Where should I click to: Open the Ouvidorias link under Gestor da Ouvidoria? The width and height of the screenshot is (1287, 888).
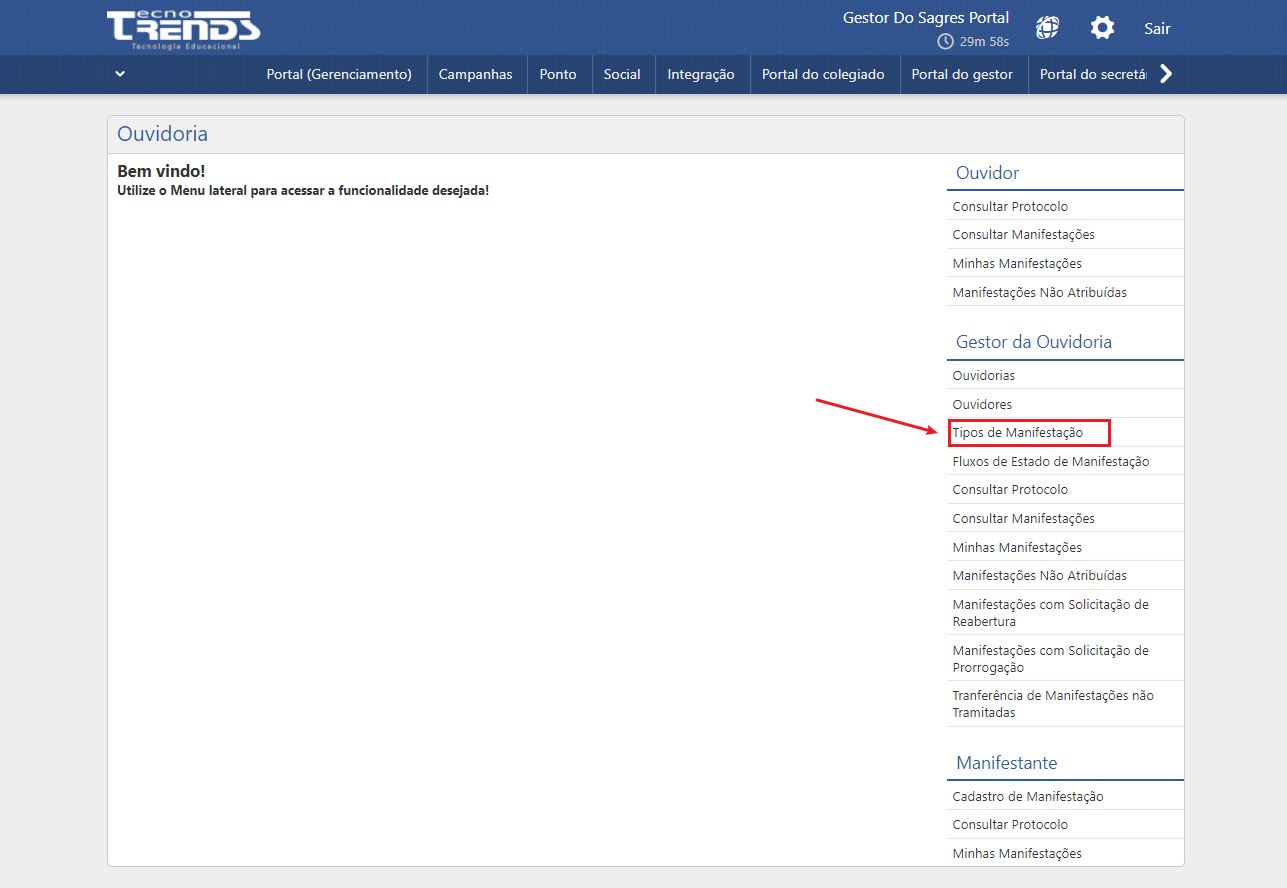[983, 376]
